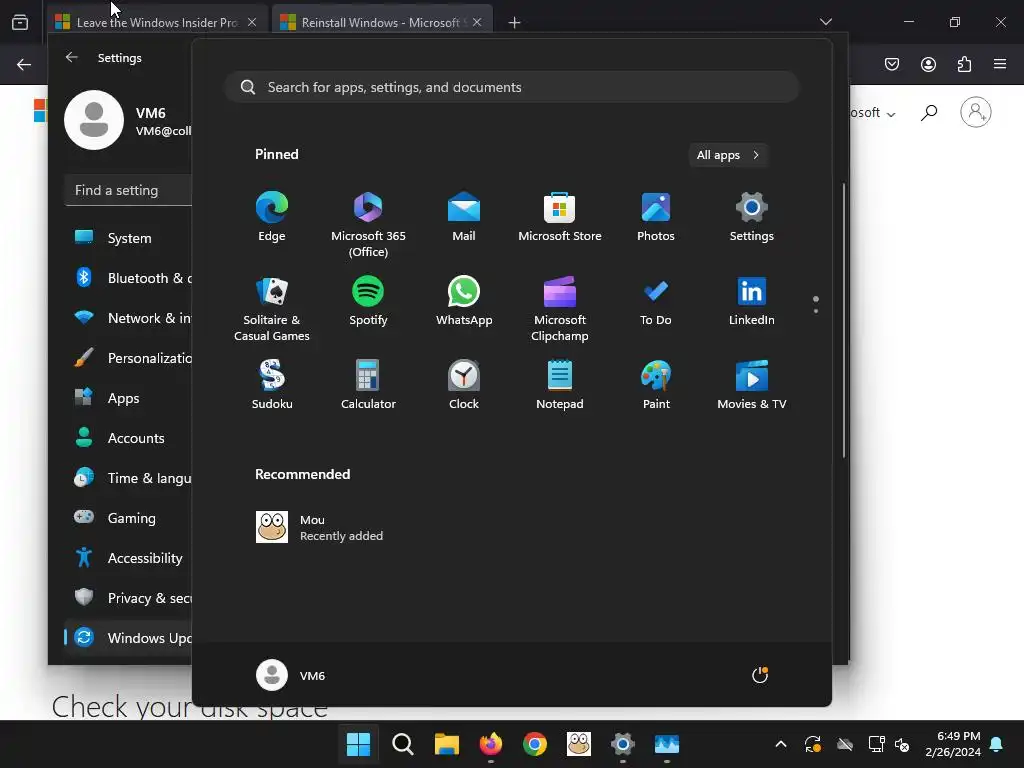
Task: Open the Clock app
Action: 464,385
